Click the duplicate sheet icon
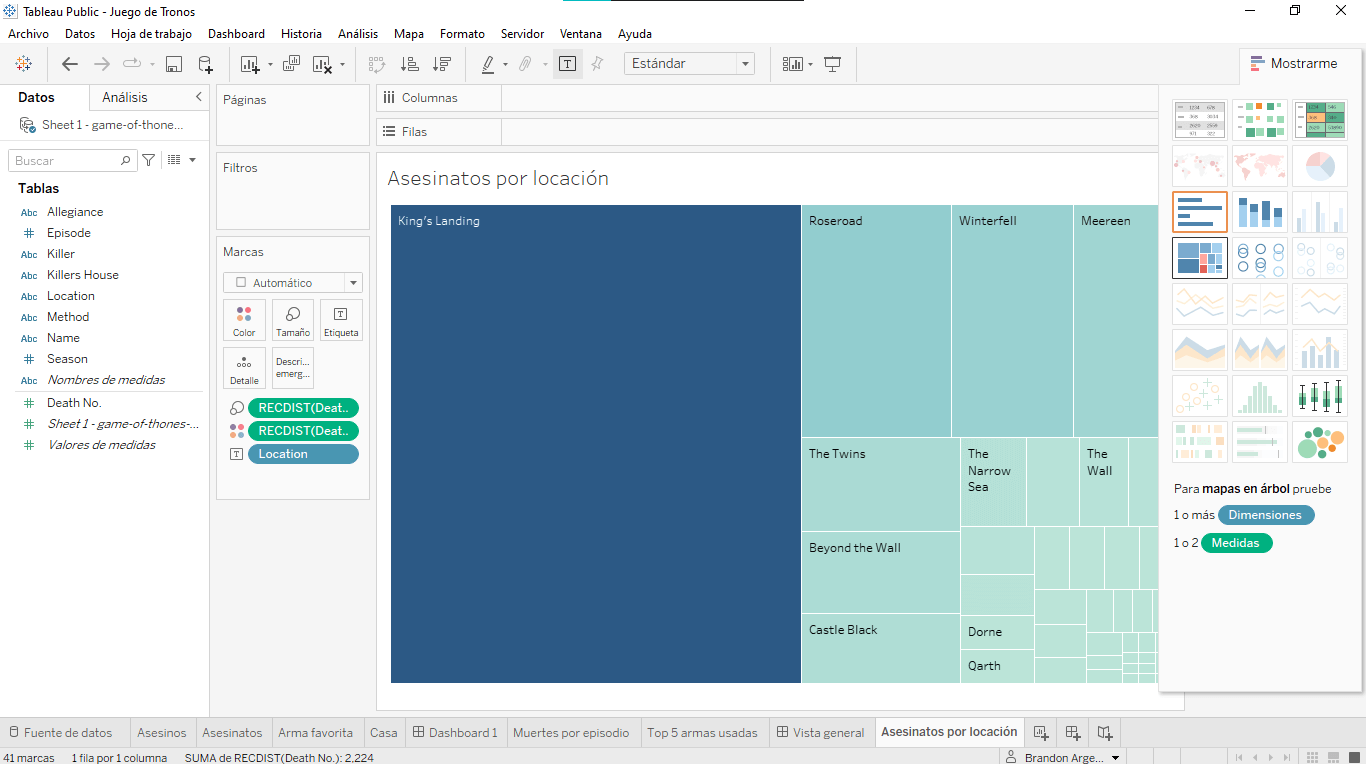The image size is (1366, 764). click(291, 64)
